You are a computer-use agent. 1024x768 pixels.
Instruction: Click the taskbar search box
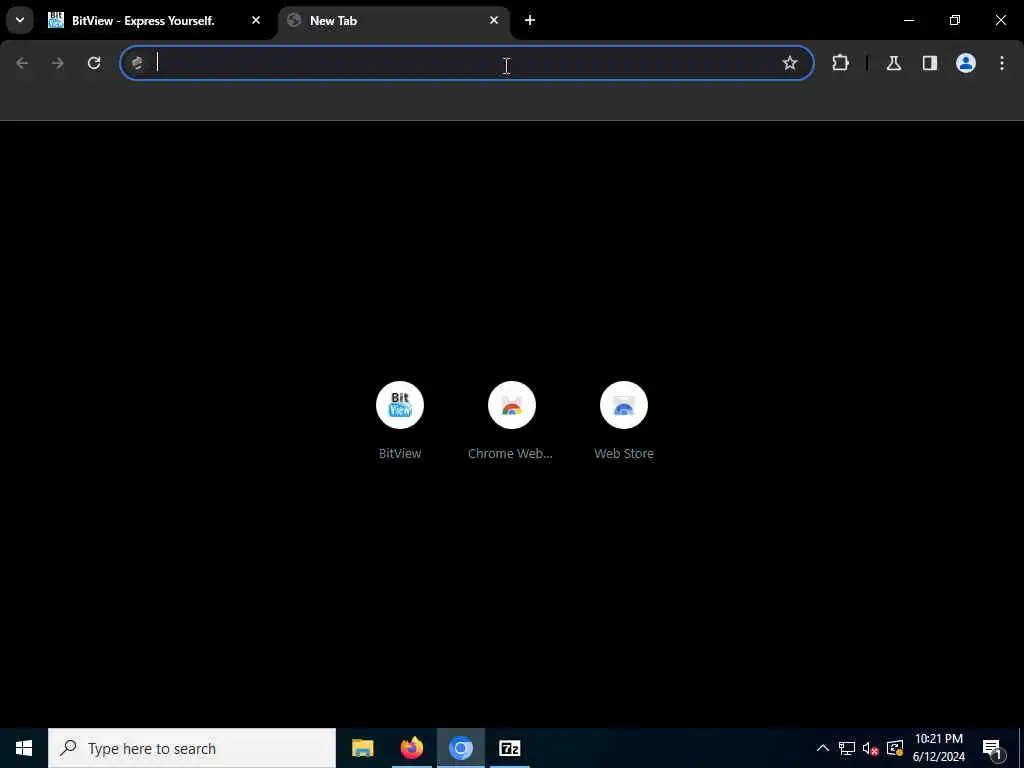click(192, 748)
